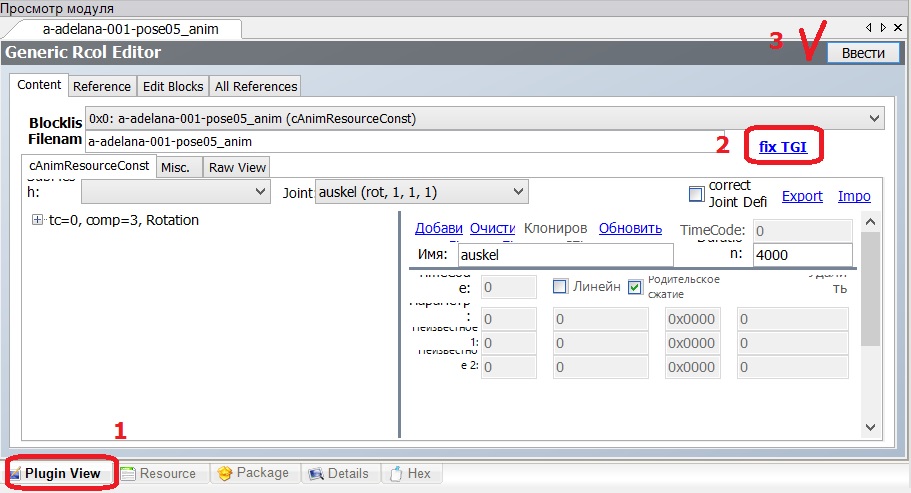Click the fix TGI link
This screenshot has height=493, width=911.
click(x=782, y=147)
